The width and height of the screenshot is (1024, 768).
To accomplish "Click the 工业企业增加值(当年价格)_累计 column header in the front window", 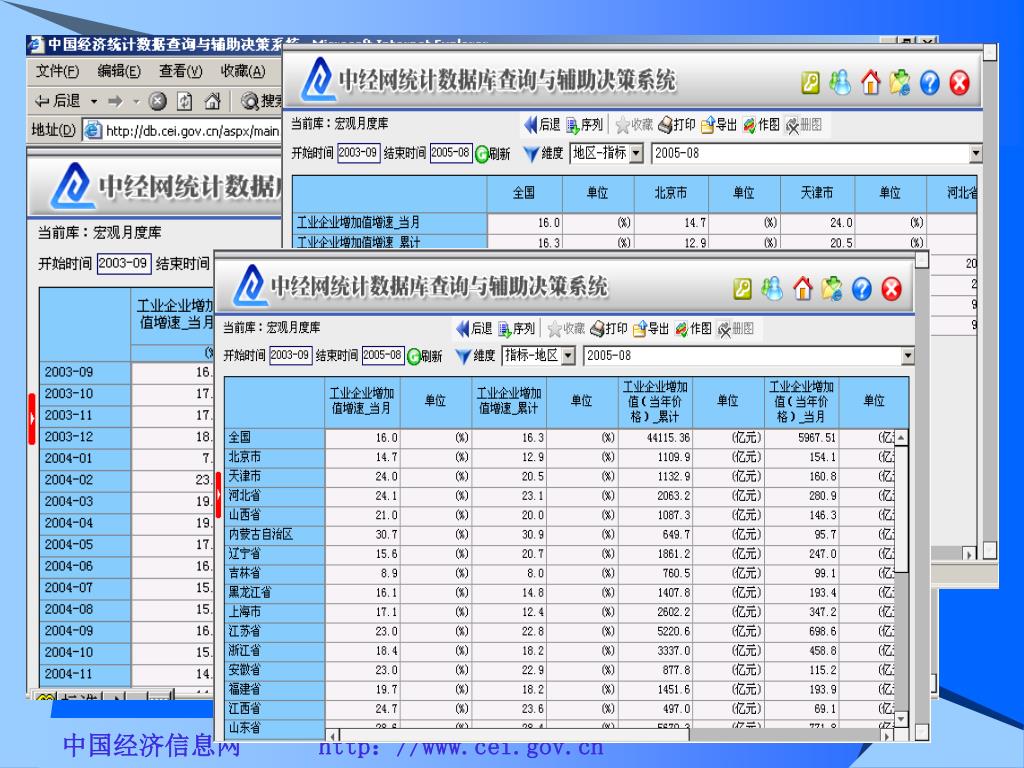I will click(655, 402).
